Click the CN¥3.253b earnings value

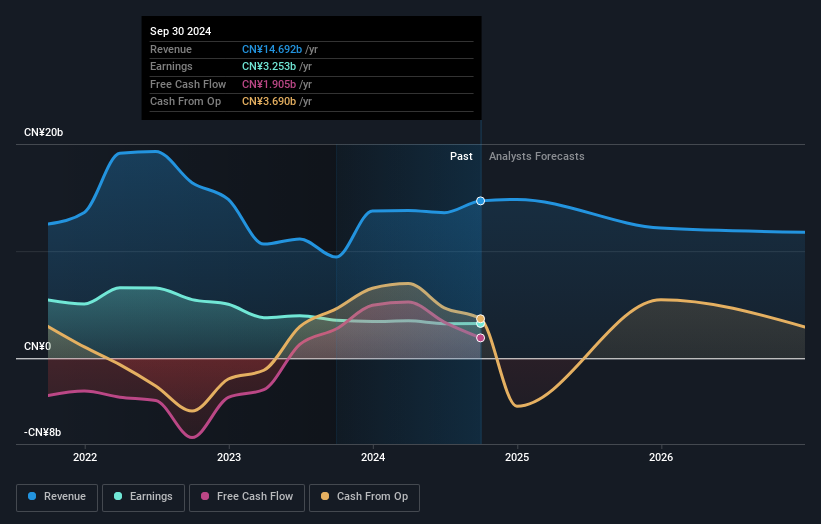tap(269, 66)
